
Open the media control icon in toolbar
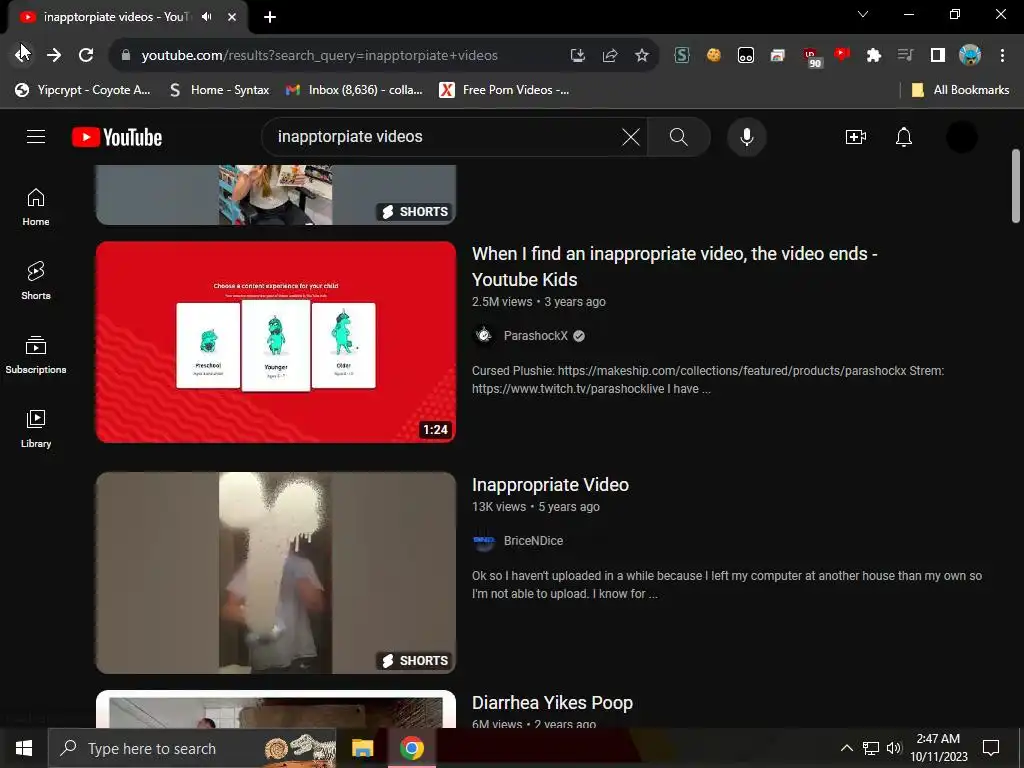tap(905, 55)
